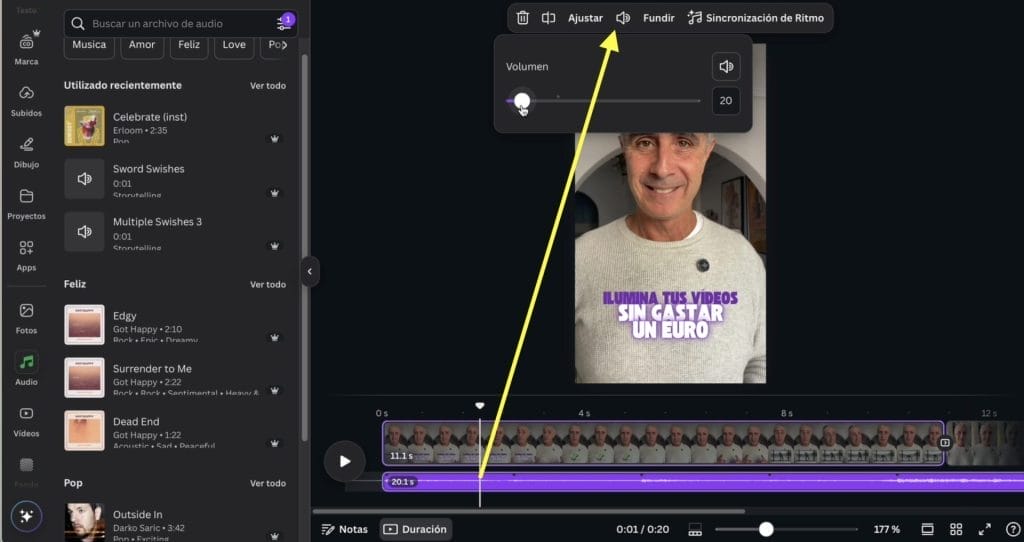Switch to grid view at bottom bar
Viewport: 1024px width, 542px height.
[956, 529]
